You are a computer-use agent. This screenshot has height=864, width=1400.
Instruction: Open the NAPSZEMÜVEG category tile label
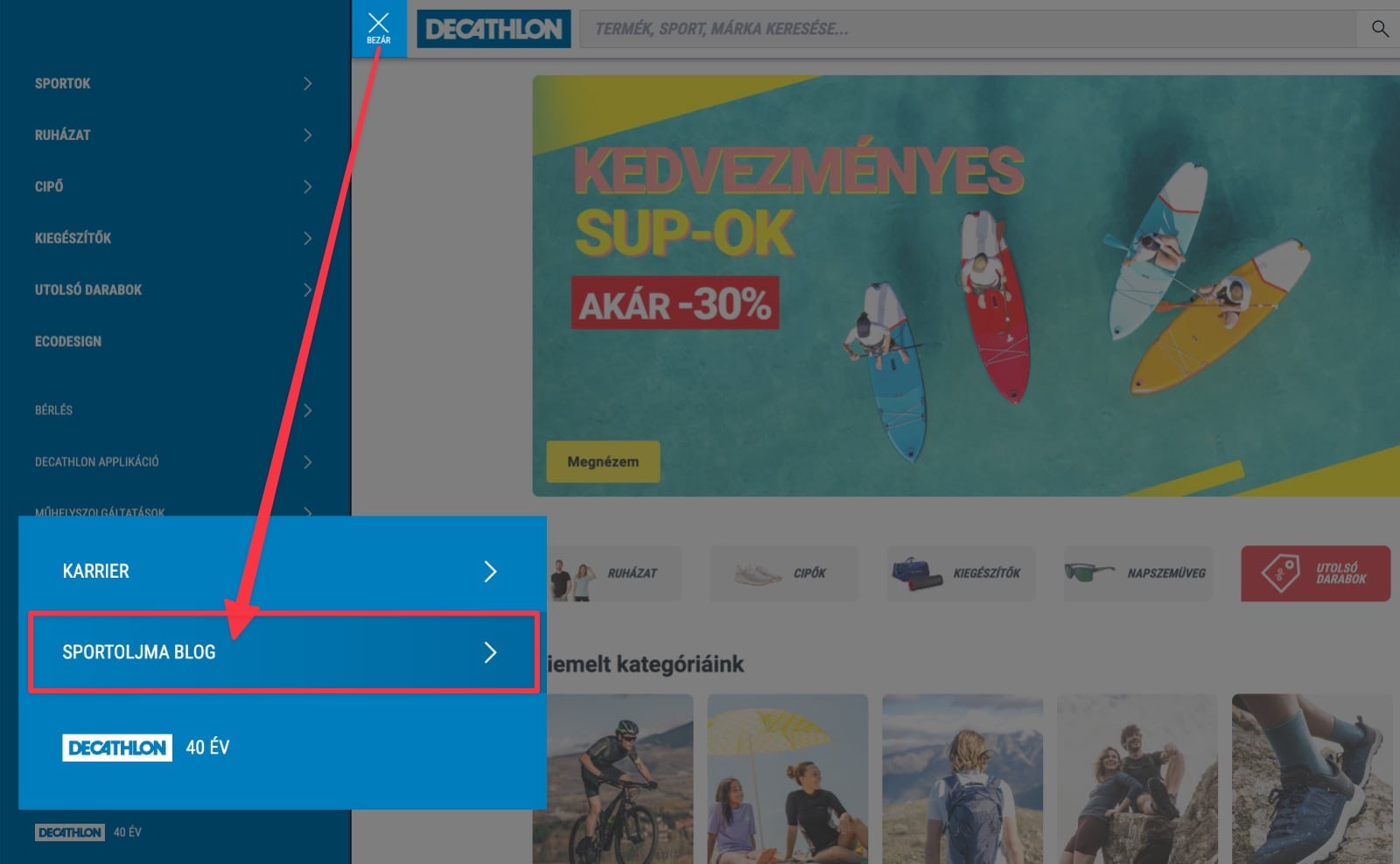(x=1166, y=573)
